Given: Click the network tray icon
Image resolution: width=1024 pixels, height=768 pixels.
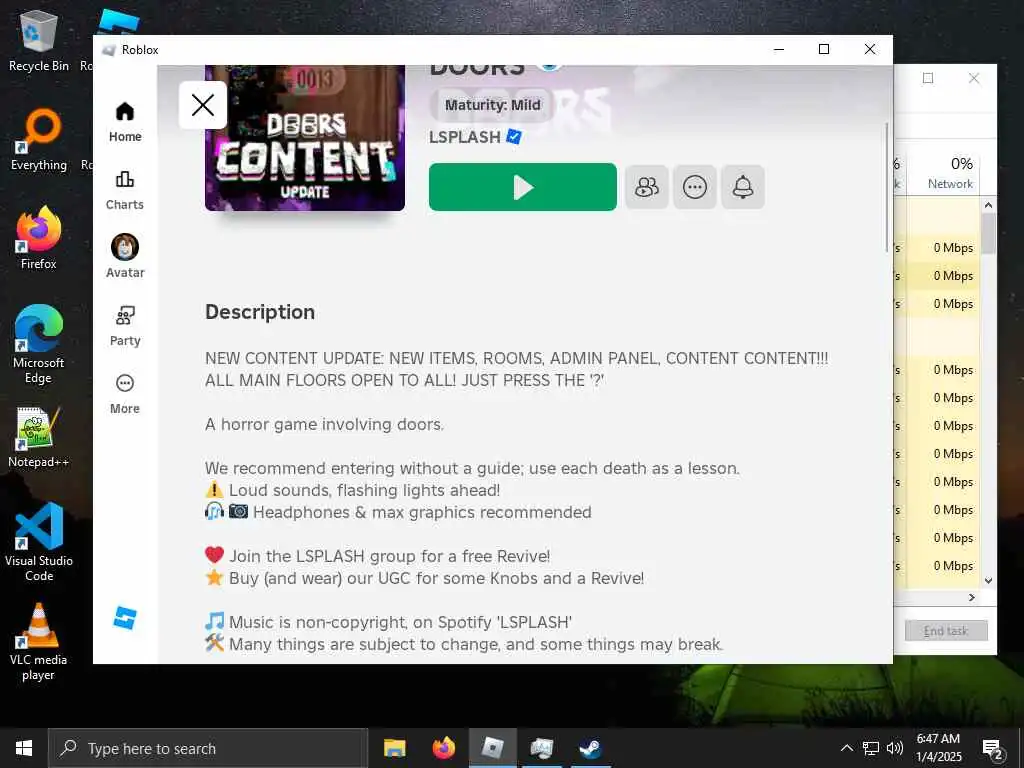Looking at the screenshot, I should [x=871, y=748].
